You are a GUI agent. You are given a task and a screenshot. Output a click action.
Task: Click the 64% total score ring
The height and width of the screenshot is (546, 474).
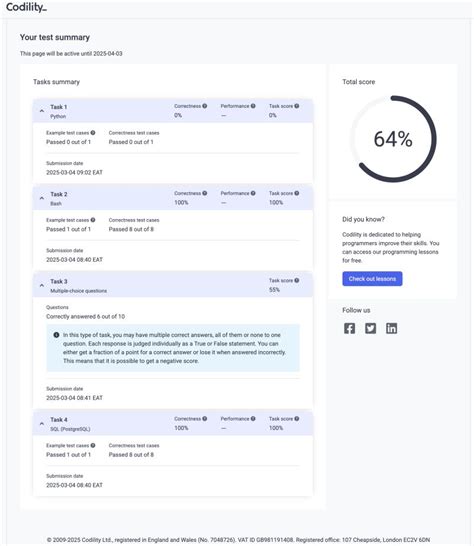click(393, 139)
